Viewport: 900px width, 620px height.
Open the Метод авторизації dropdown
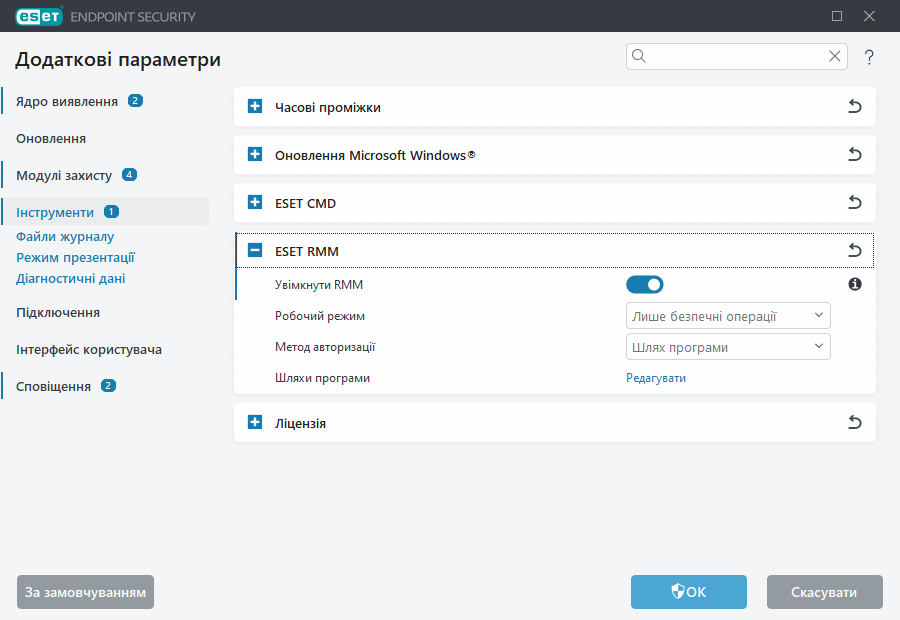[x=728, y=346]
